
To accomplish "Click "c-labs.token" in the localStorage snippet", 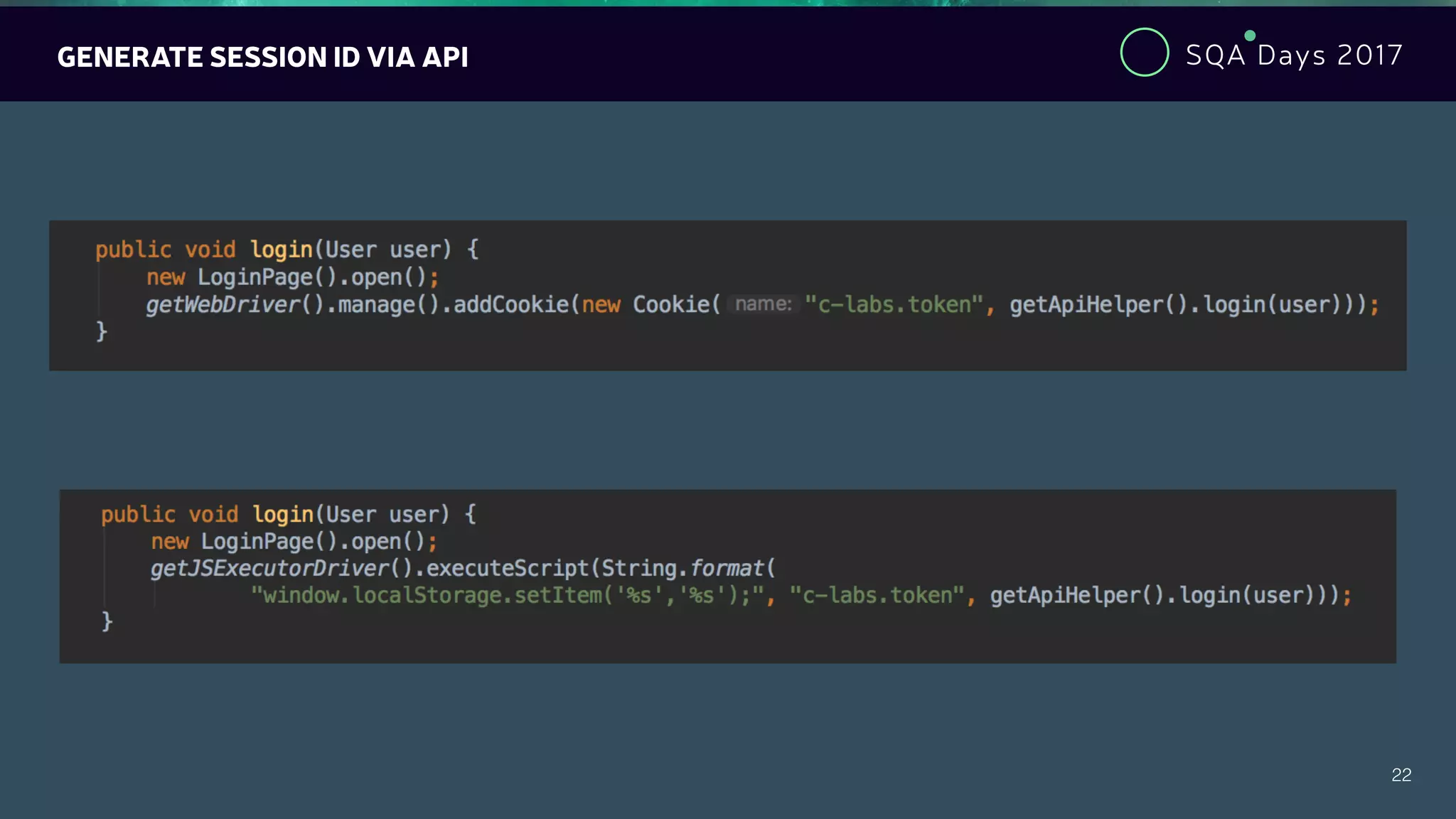I will pos(877,595).
